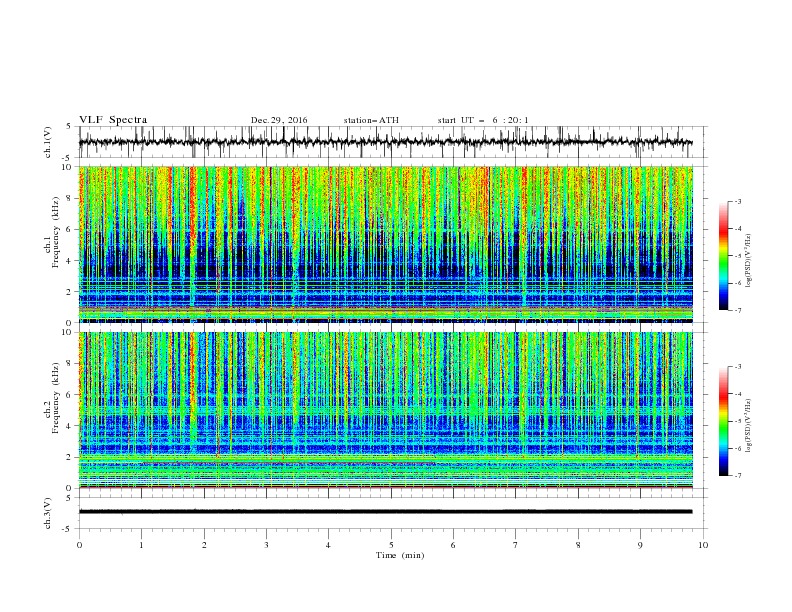792x612 pixels.
Task: Click the "ch.1(V)" waveform axis label
Action: (48, 142)
